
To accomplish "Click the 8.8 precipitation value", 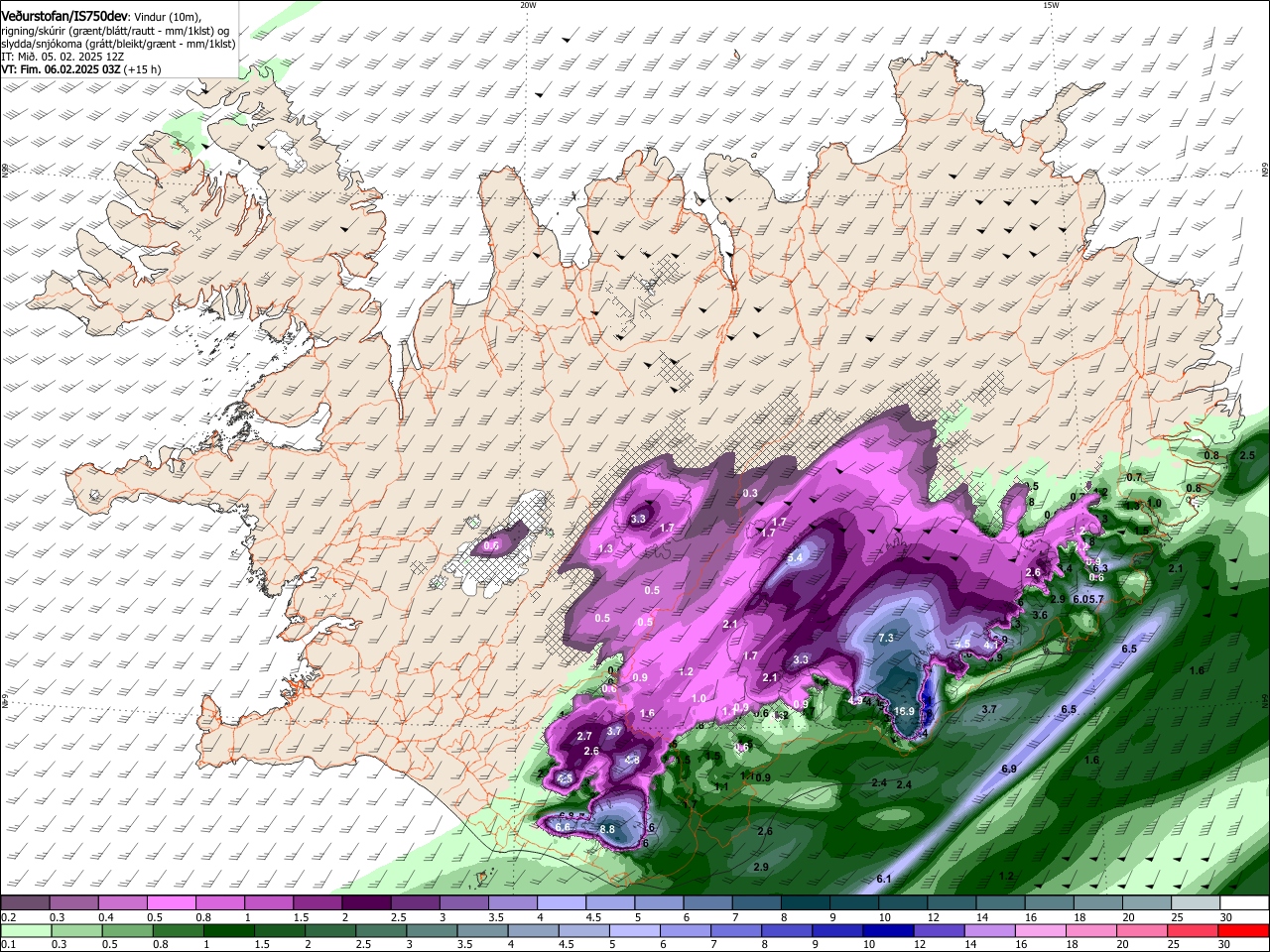I will tap(607, 829).
